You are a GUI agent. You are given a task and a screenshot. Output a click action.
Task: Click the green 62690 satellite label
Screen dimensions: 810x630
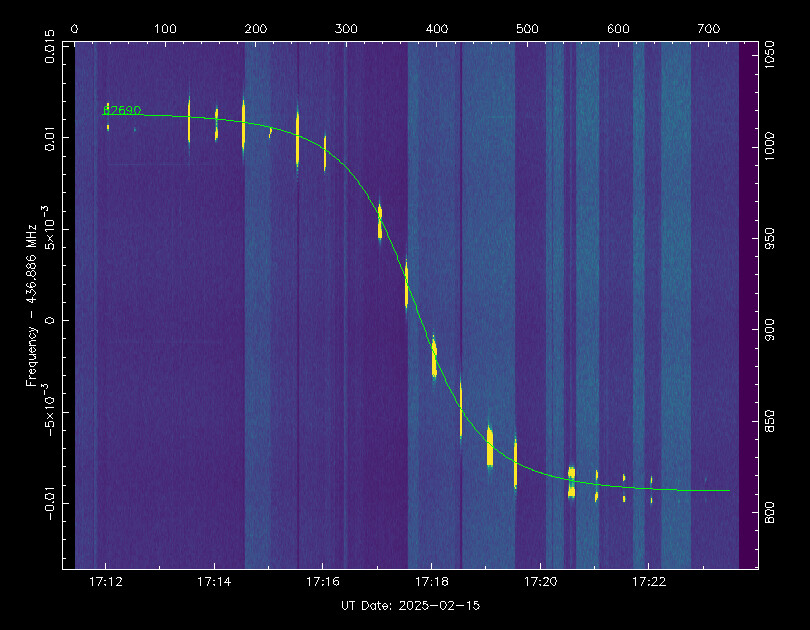tap(122, 110)
